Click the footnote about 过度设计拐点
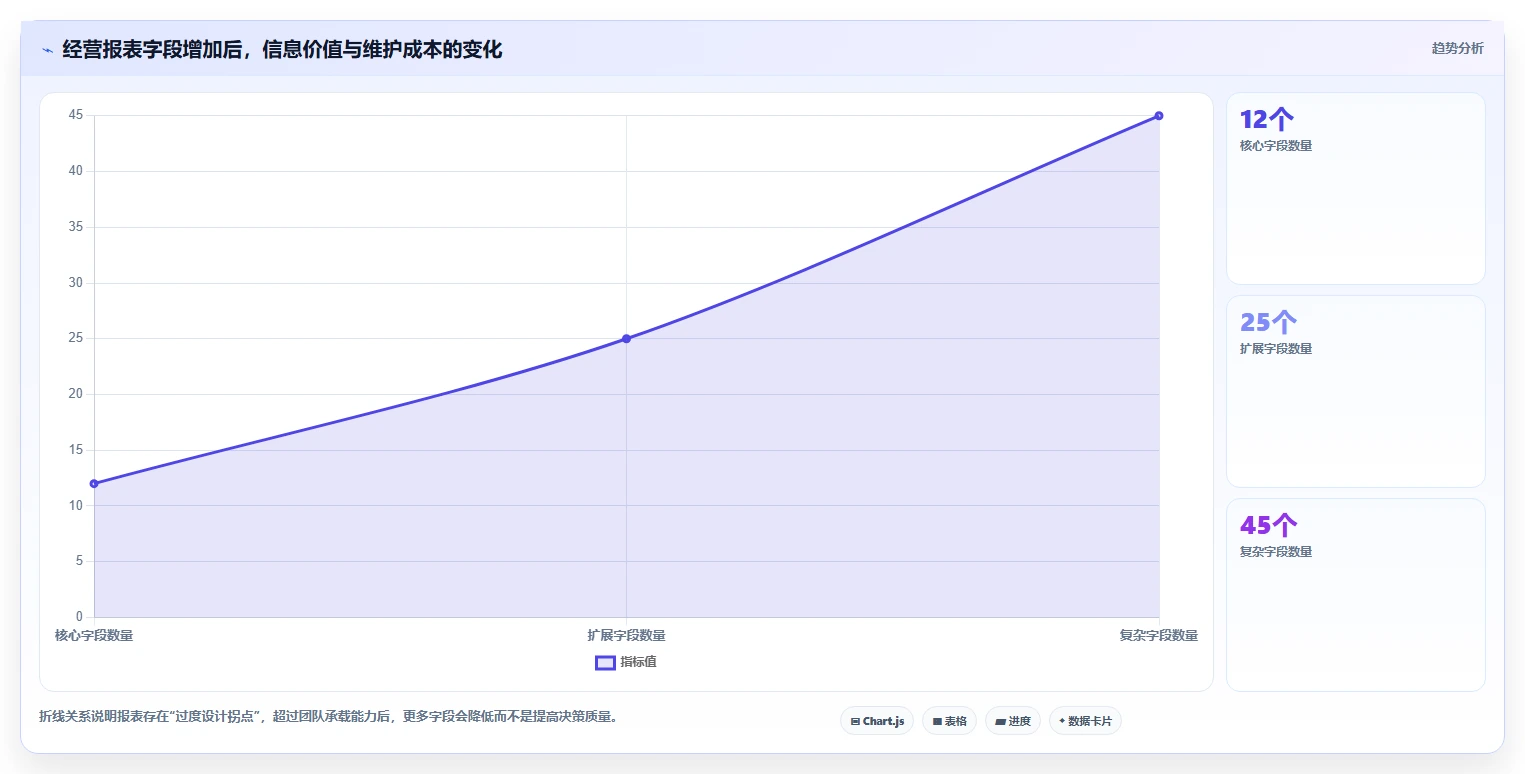 328,717
